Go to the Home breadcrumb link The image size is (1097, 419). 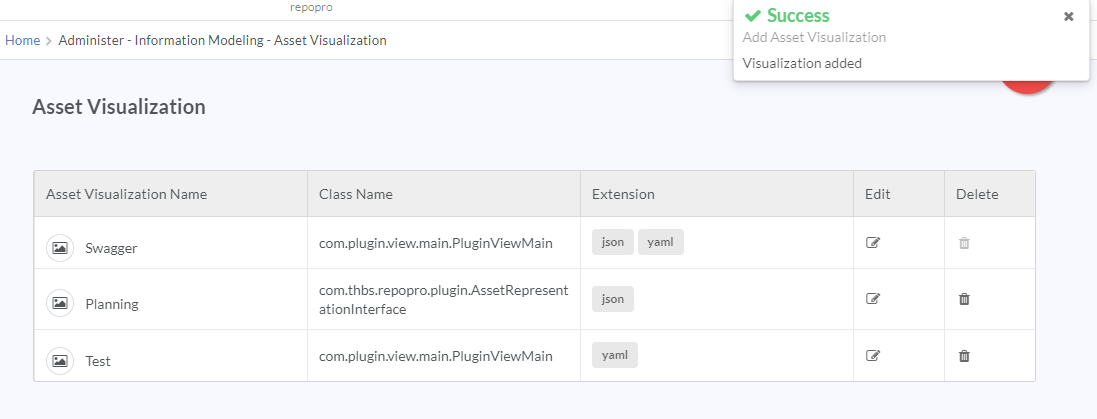coord(22,41)
